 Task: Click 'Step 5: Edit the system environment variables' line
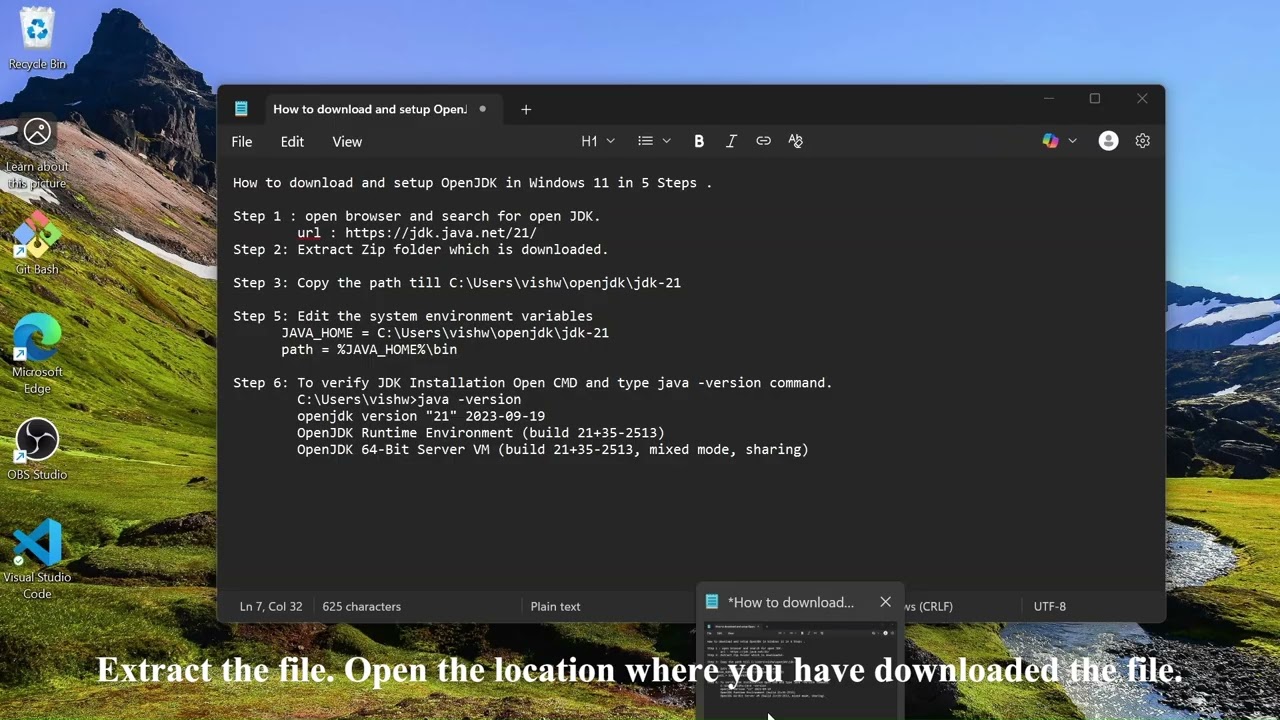click(x=413, y=316)
